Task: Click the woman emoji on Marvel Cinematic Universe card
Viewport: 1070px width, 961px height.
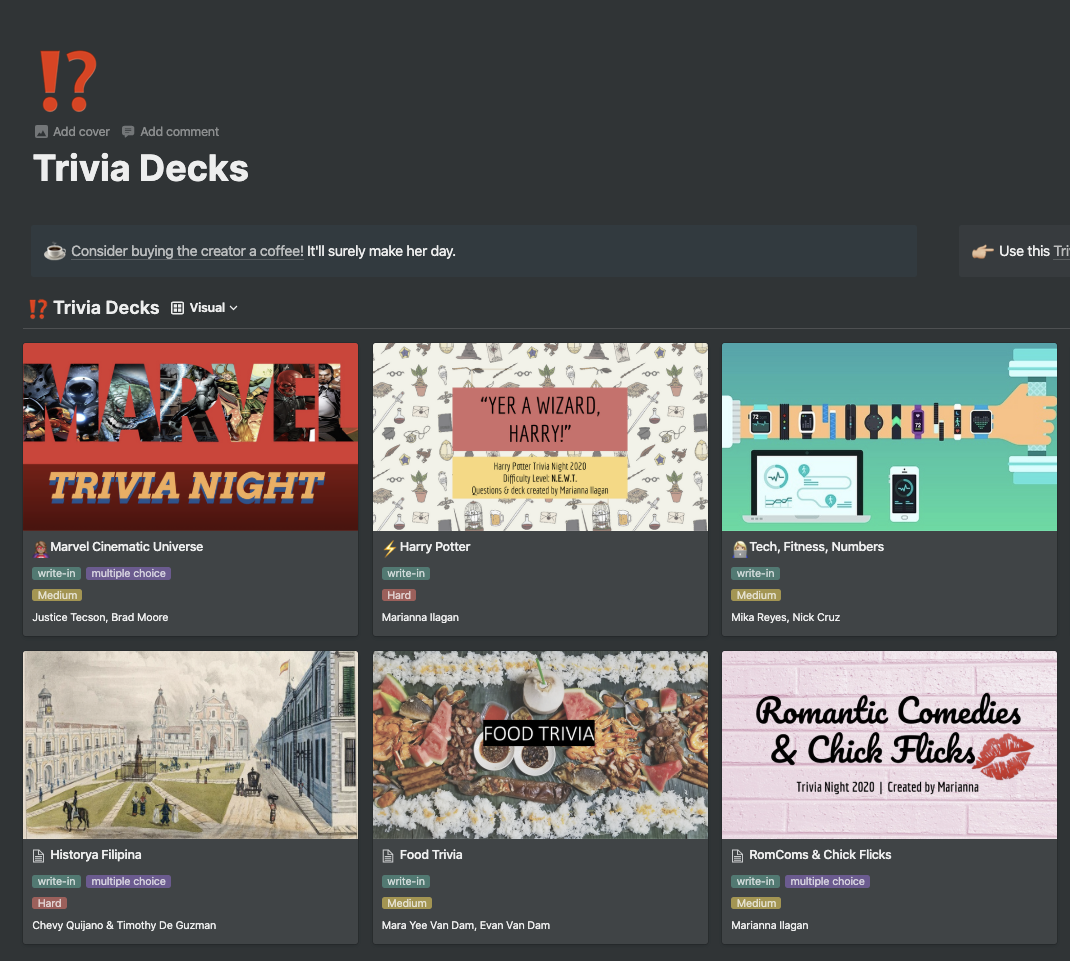Action: [40, 546]
